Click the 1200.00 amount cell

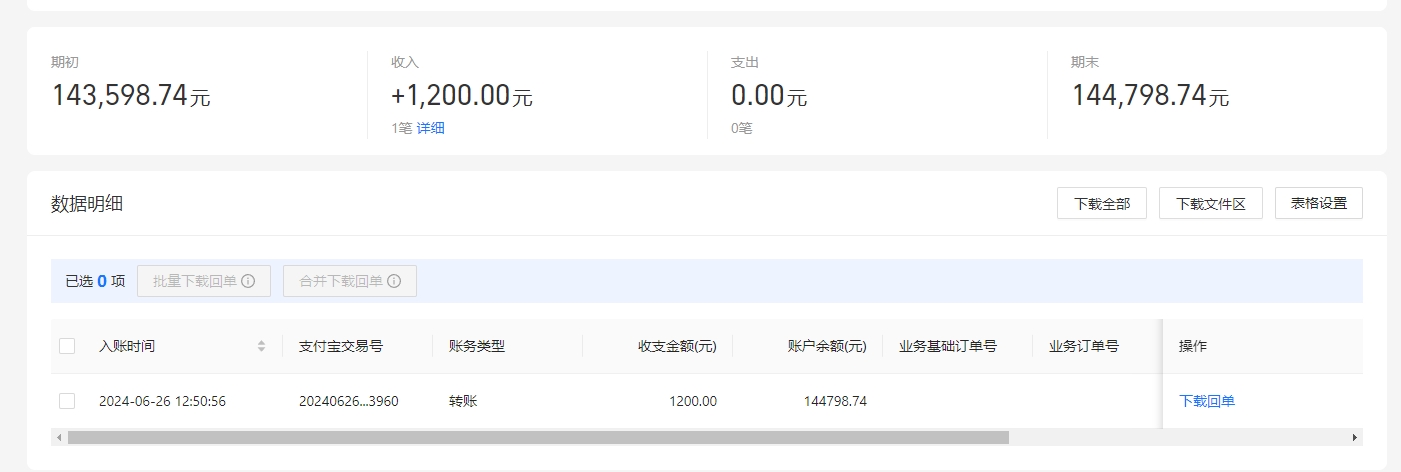click(x=693, y=401)
